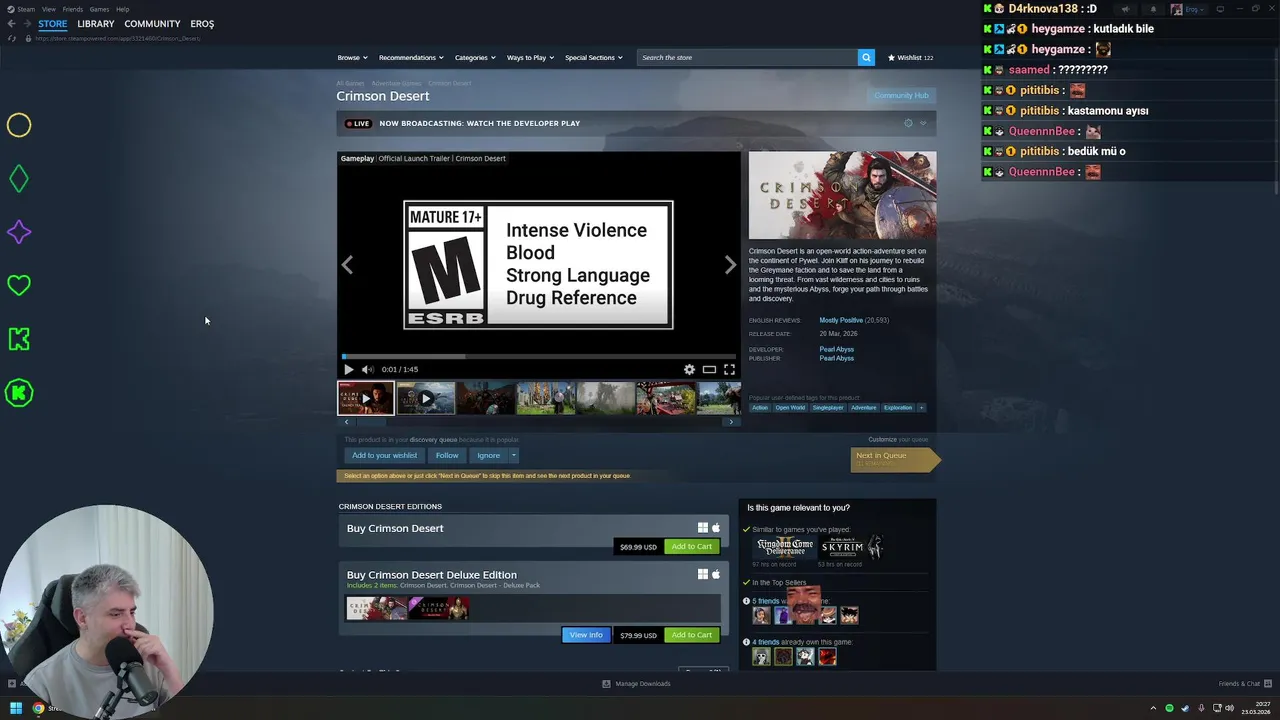Screen dimensions: 1280x720
Task: Open Steam announcements megaphone icon
Action: click(1125, 9)
